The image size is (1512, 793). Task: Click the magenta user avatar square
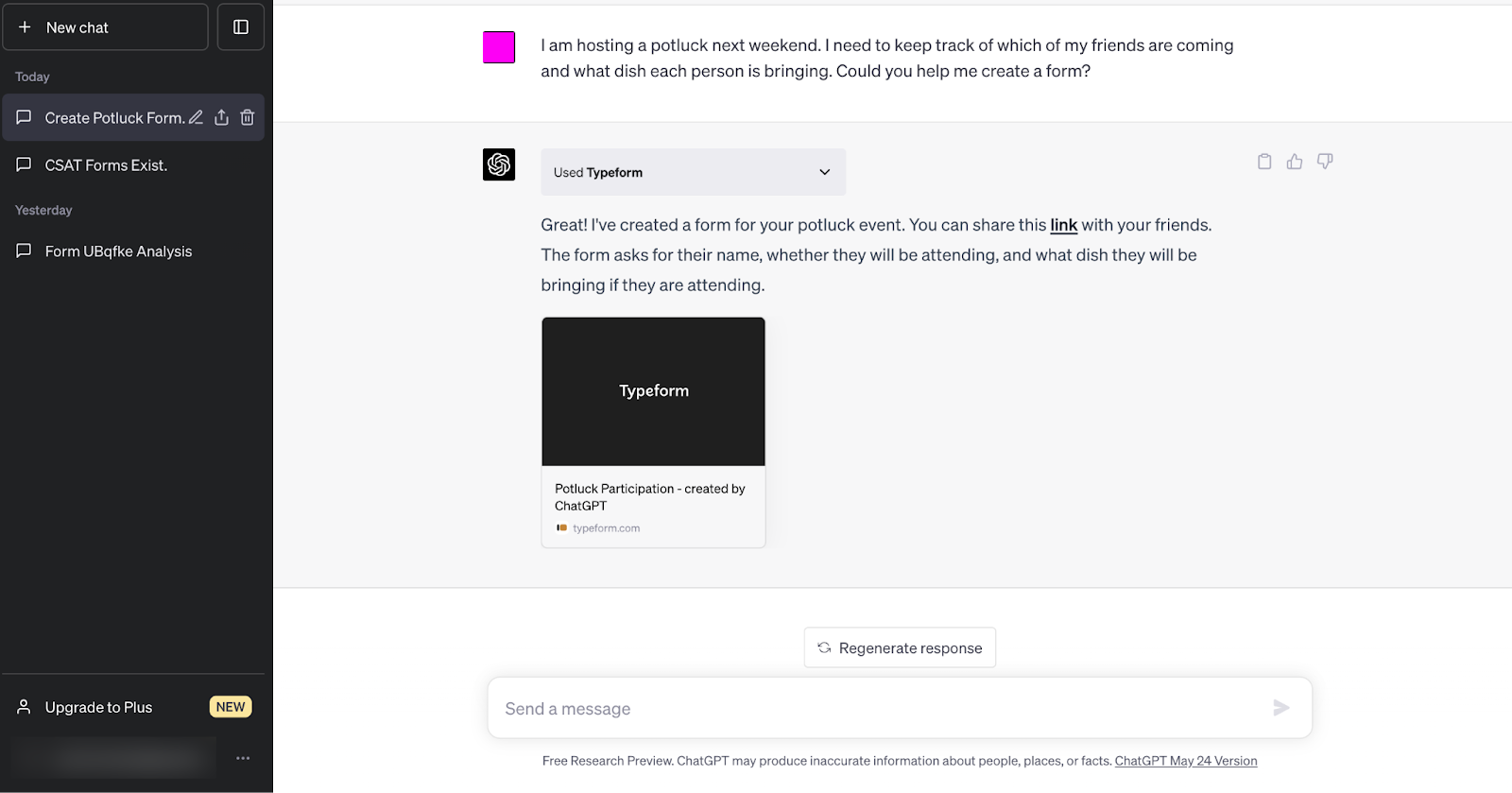(499, 47)
